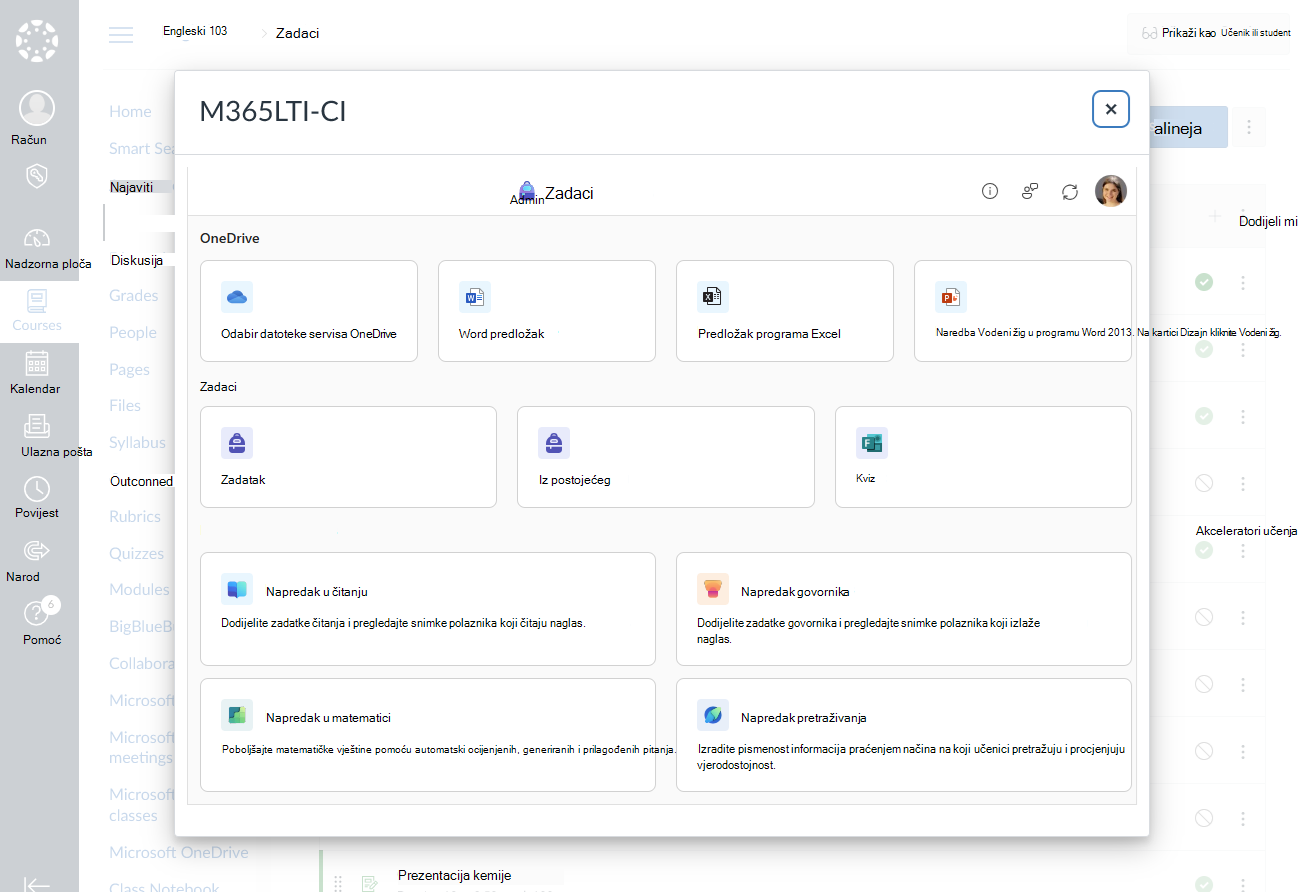This screenshot has width=1298, height=892.
Task: Open Napredak u matematici card
Action: tap(428, 735)
